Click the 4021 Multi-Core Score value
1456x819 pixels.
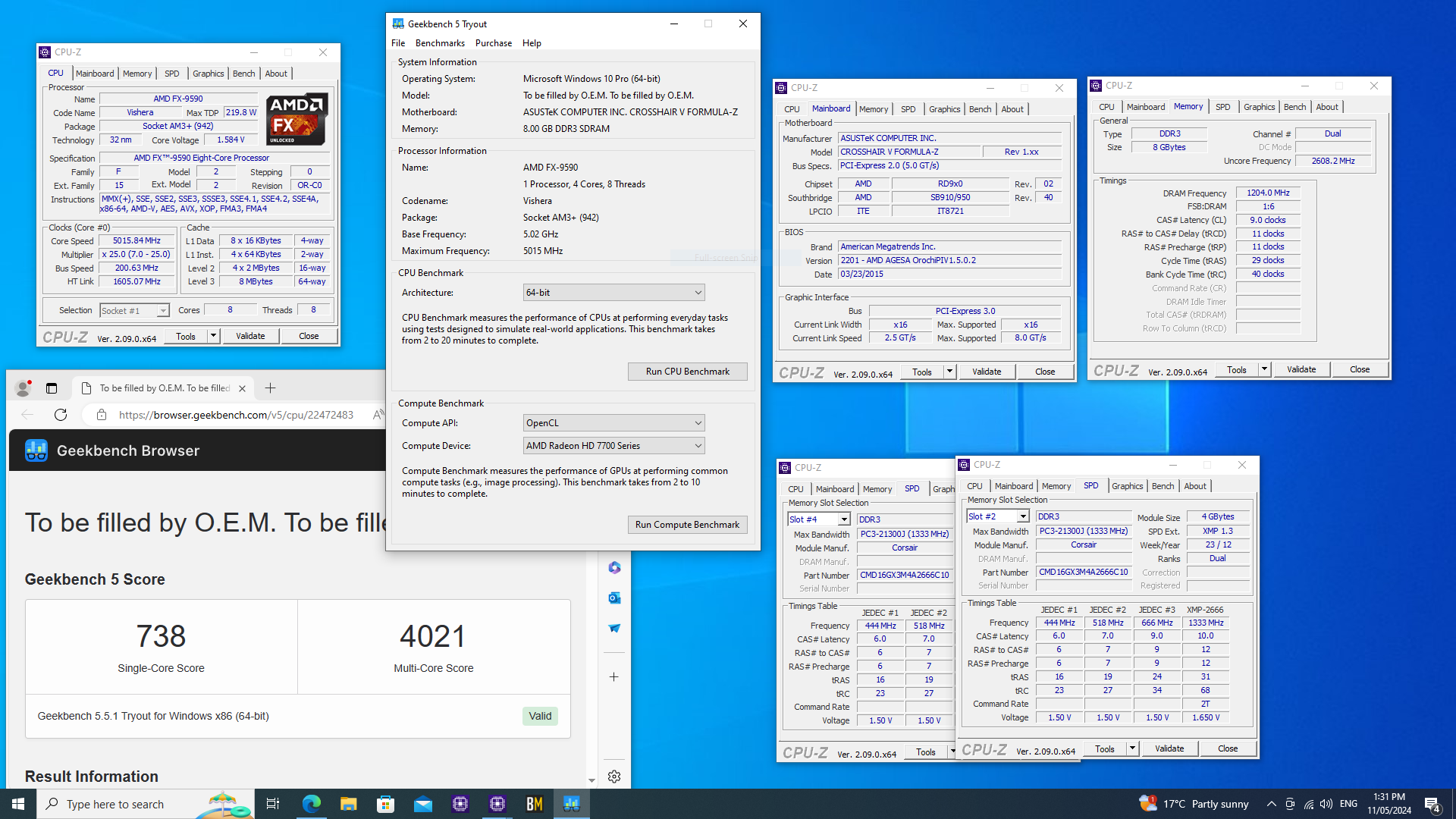point(433,636)
